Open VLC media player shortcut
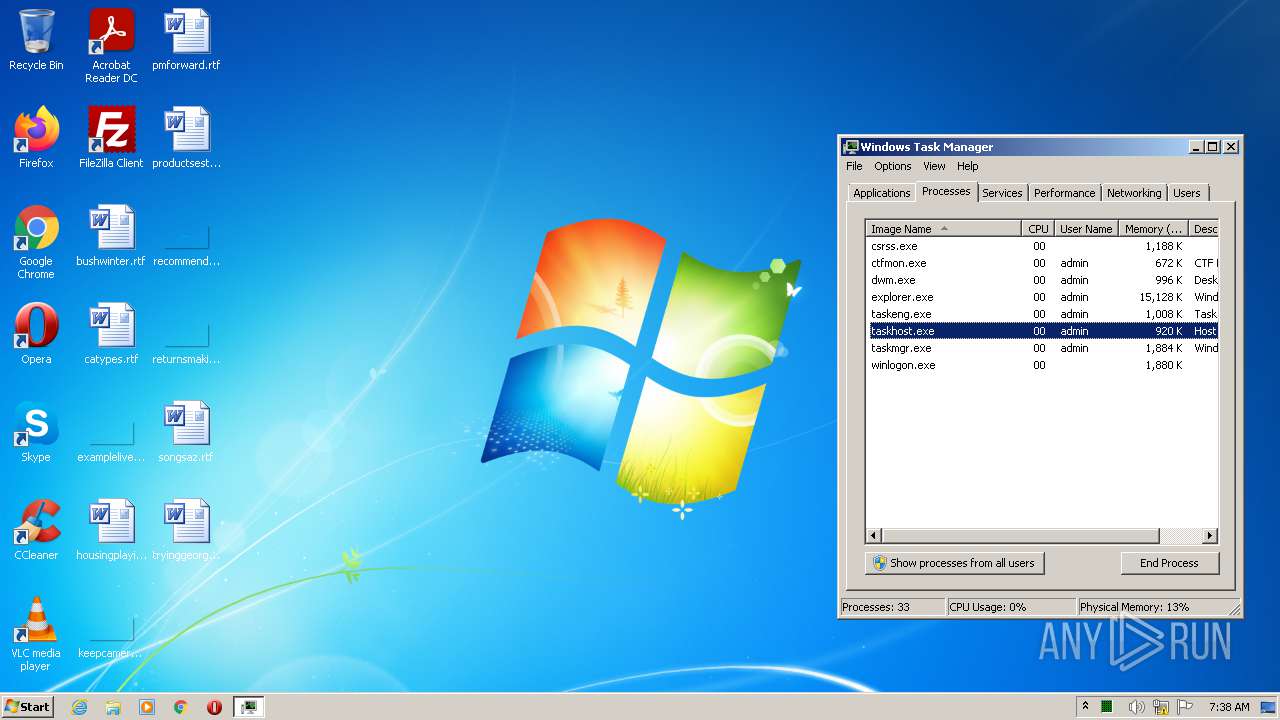This screenshot has width=1280, height=720. click(x=36, y=634)
